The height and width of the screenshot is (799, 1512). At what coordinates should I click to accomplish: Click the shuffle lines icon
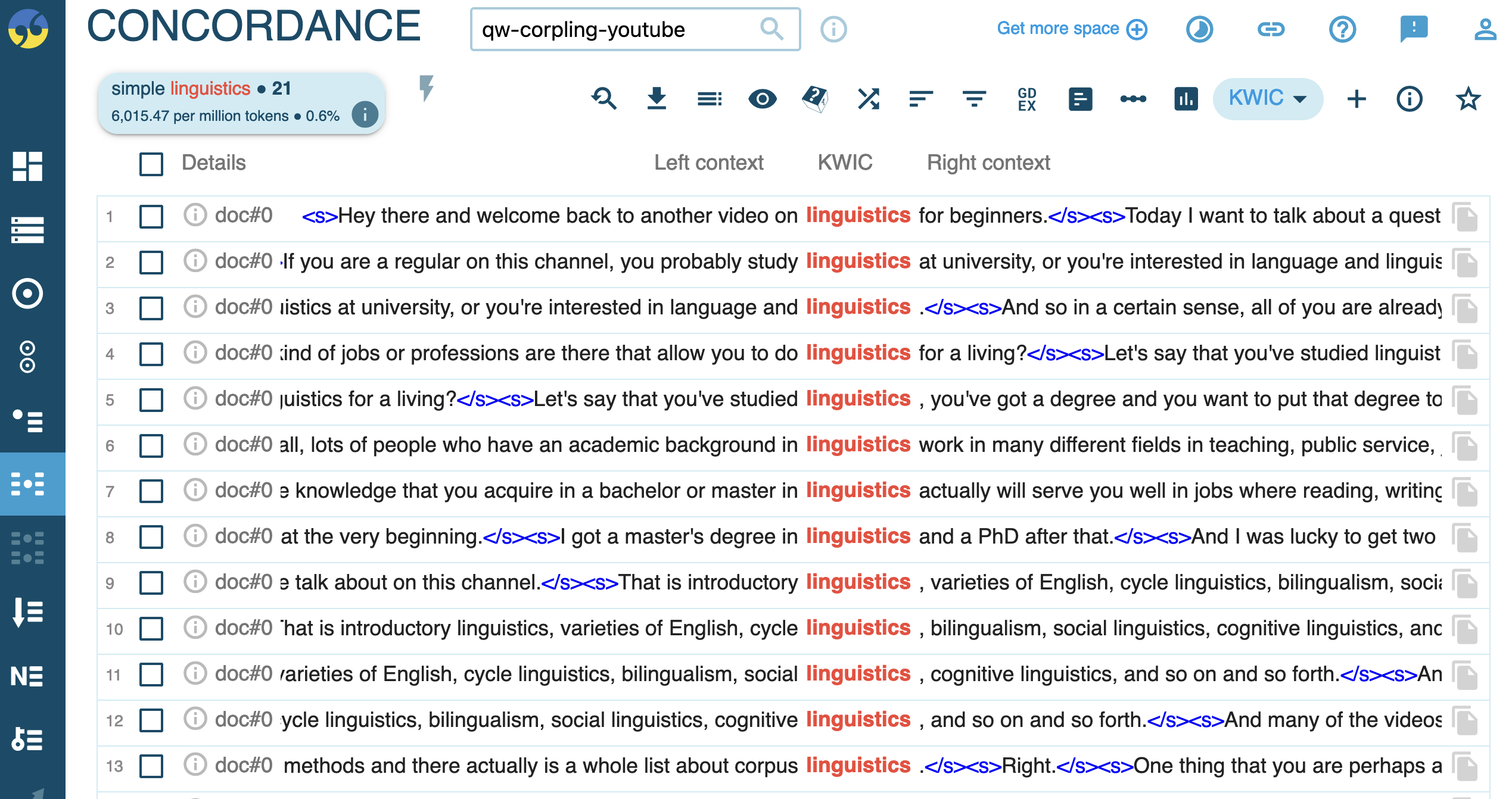868,99
